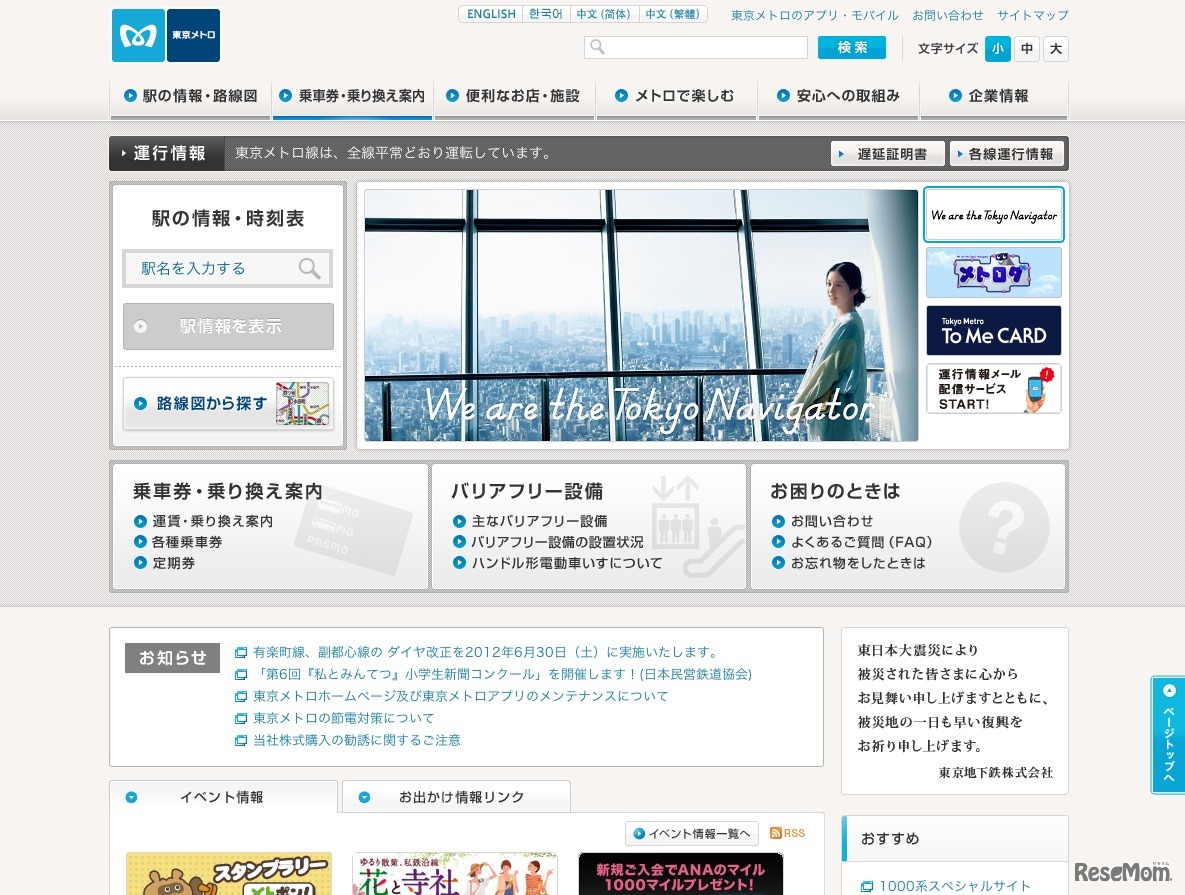The image size is (1185, 895).
Task: Open the 遅延証明書 button
Action: tap(888, 154)
